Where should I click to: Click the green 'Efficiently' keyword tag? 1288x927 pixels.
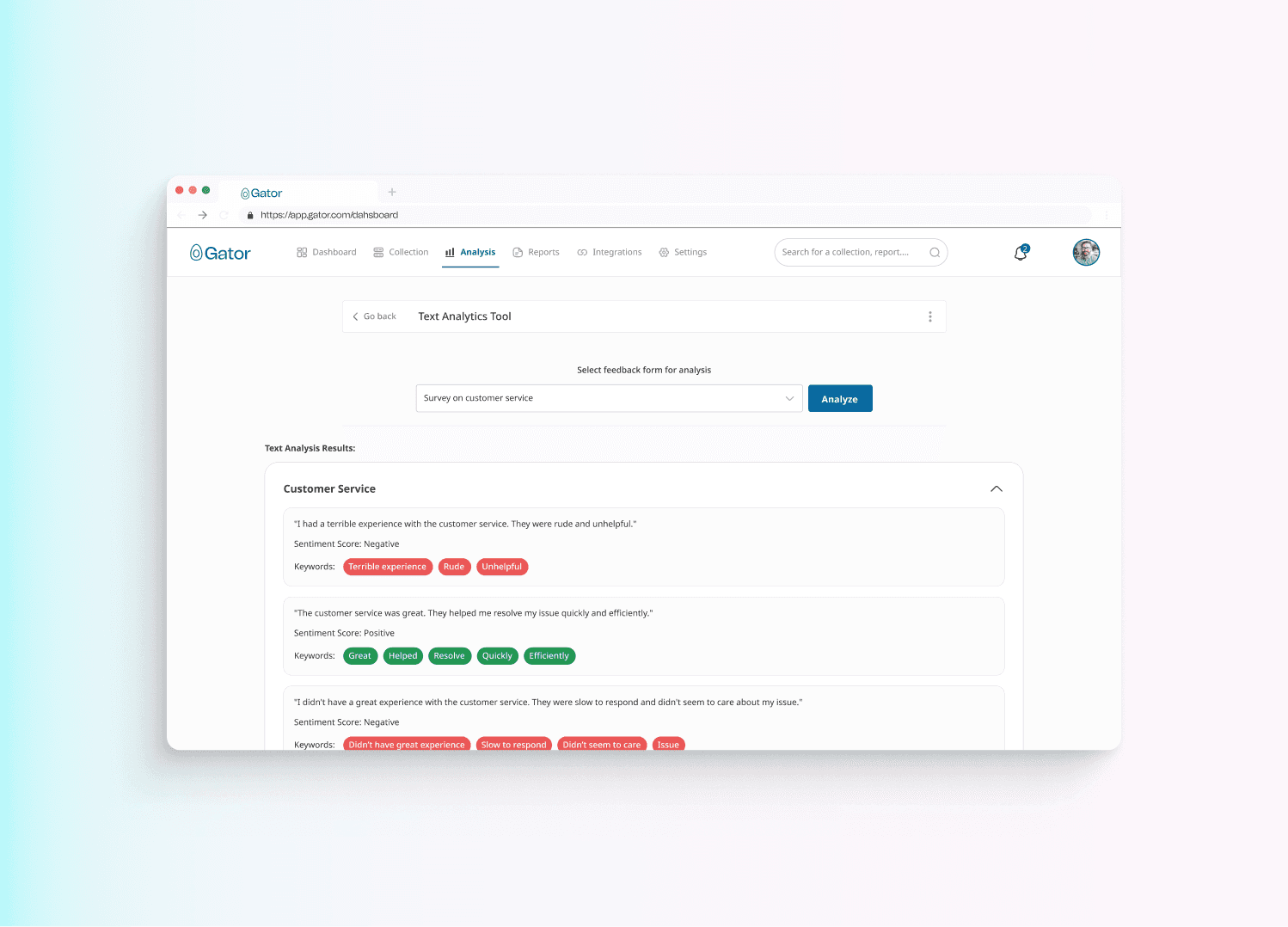point(549,655)
